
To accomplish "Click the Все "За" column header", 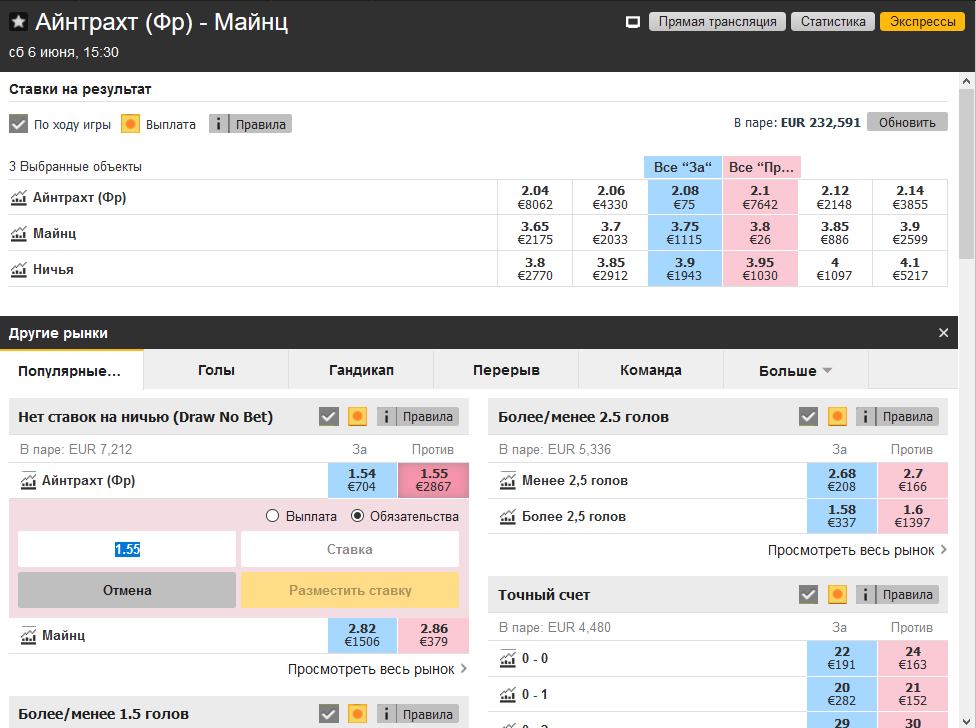I will tap(683, 167).
